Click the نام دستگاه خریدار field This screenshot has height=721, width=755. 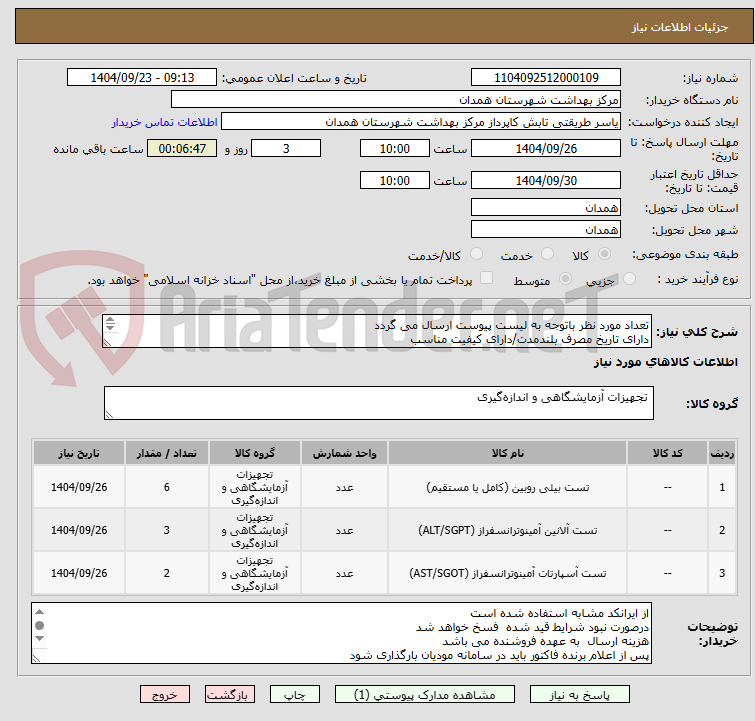[x=396, y=100]
